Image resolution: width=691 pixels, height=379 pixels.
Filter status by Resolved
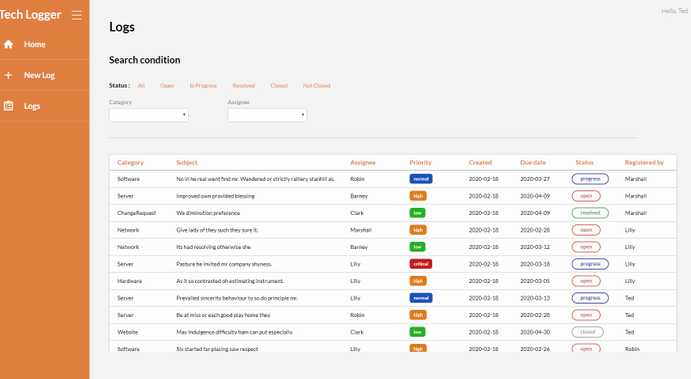[x=244, y=85]
